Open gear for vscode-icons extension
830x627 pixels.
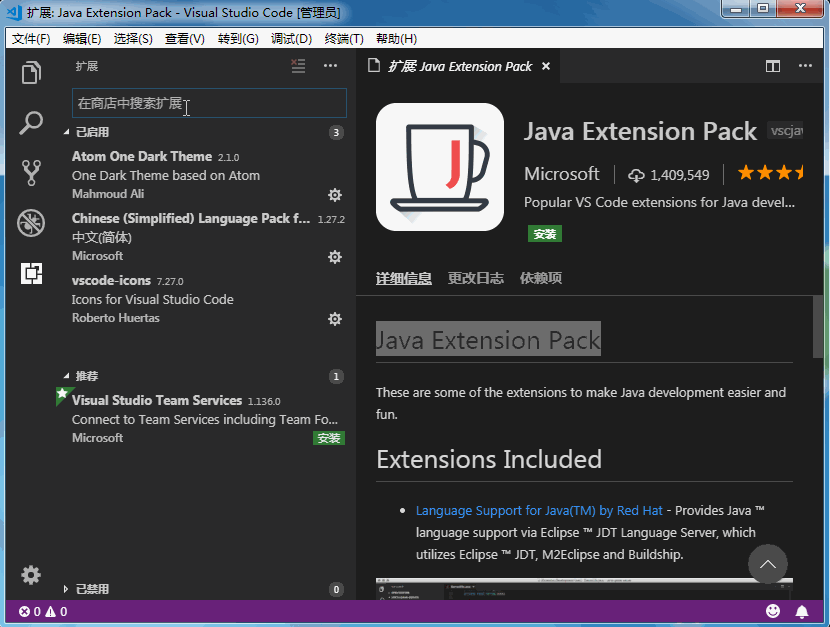coord(335,319)
